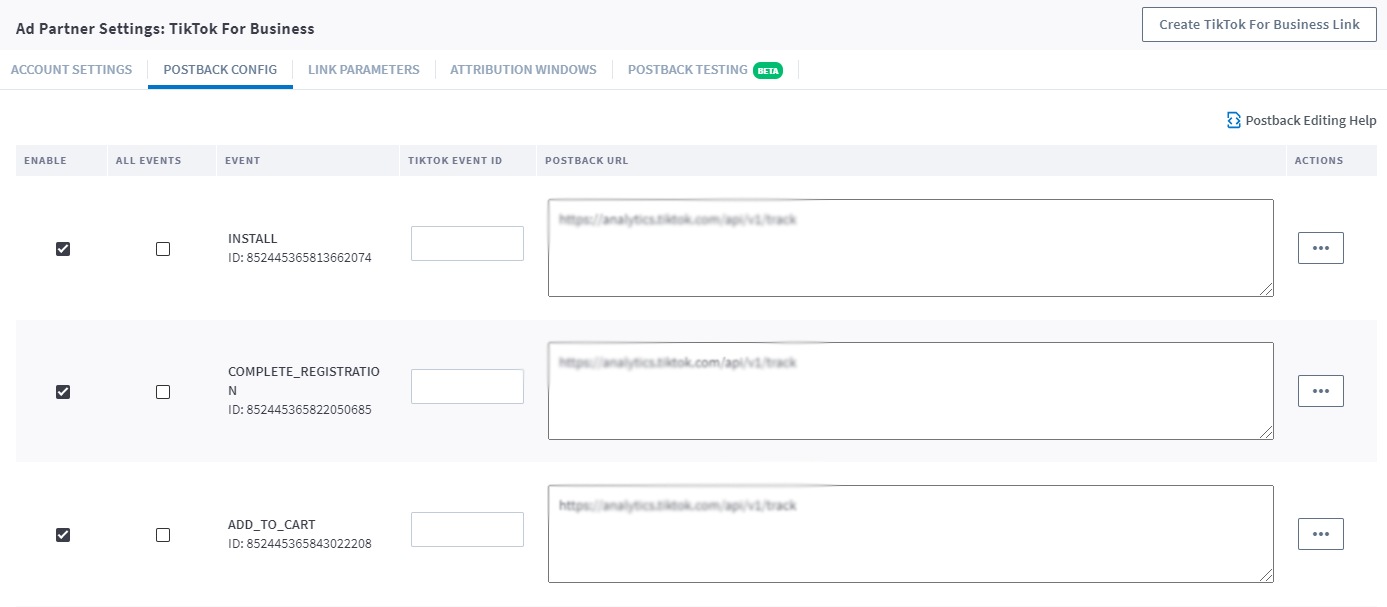Uncheck Enable for COMPLETE_REGISTRATION event
Viewport: 1387px width, 607px height.
point(63,392)
